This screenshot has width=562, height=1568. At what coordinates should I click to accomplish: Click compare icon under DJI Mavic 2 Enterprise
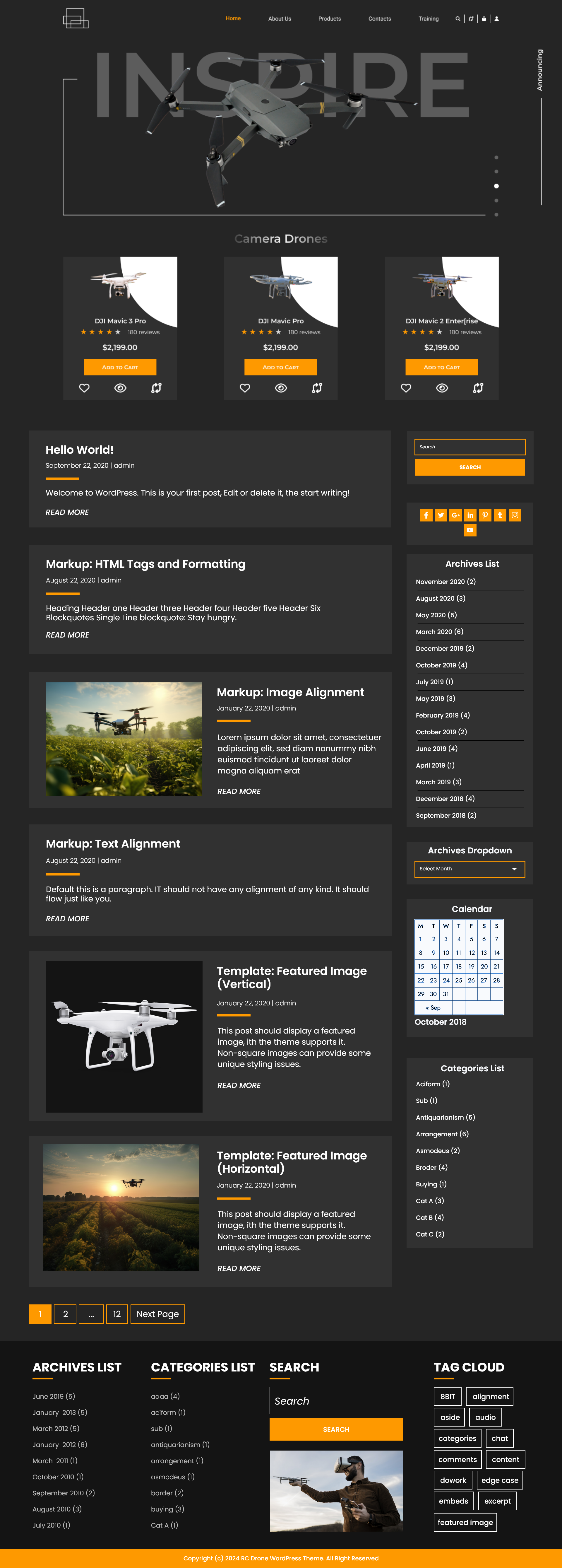[478, 388]
